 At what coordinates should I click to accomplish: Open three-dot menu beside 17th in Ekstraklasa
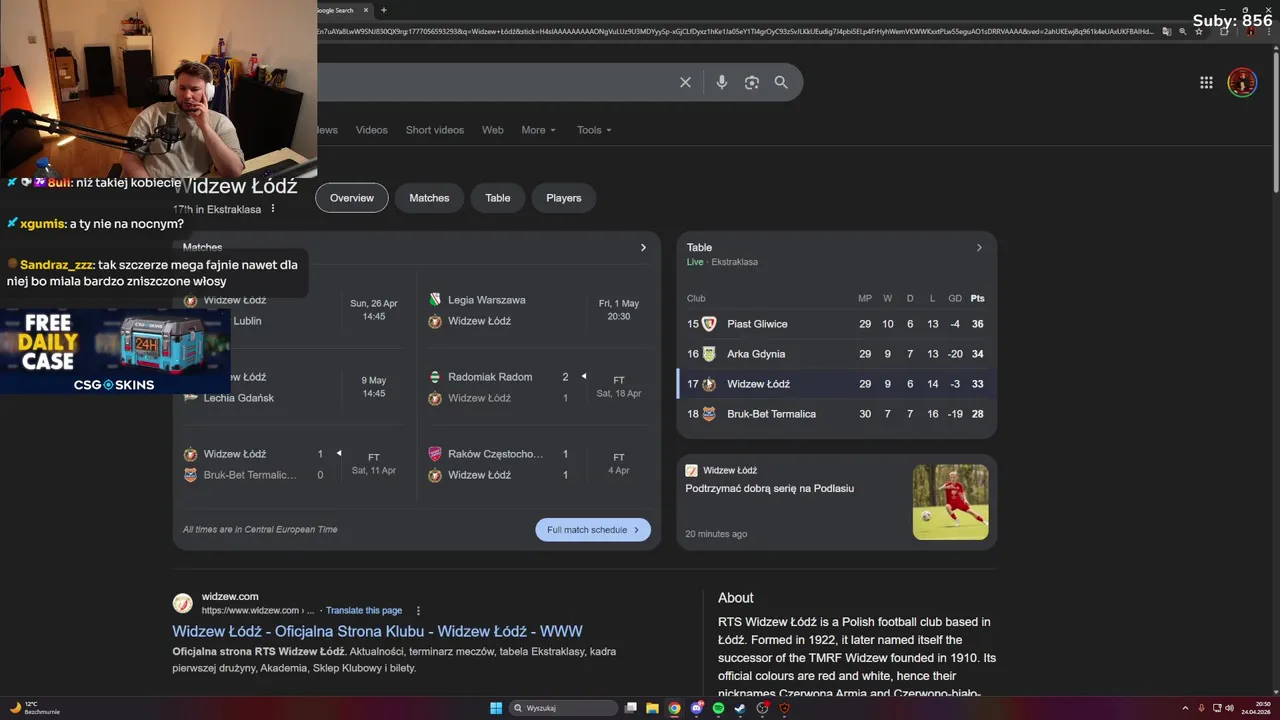[x=273, y=209]
